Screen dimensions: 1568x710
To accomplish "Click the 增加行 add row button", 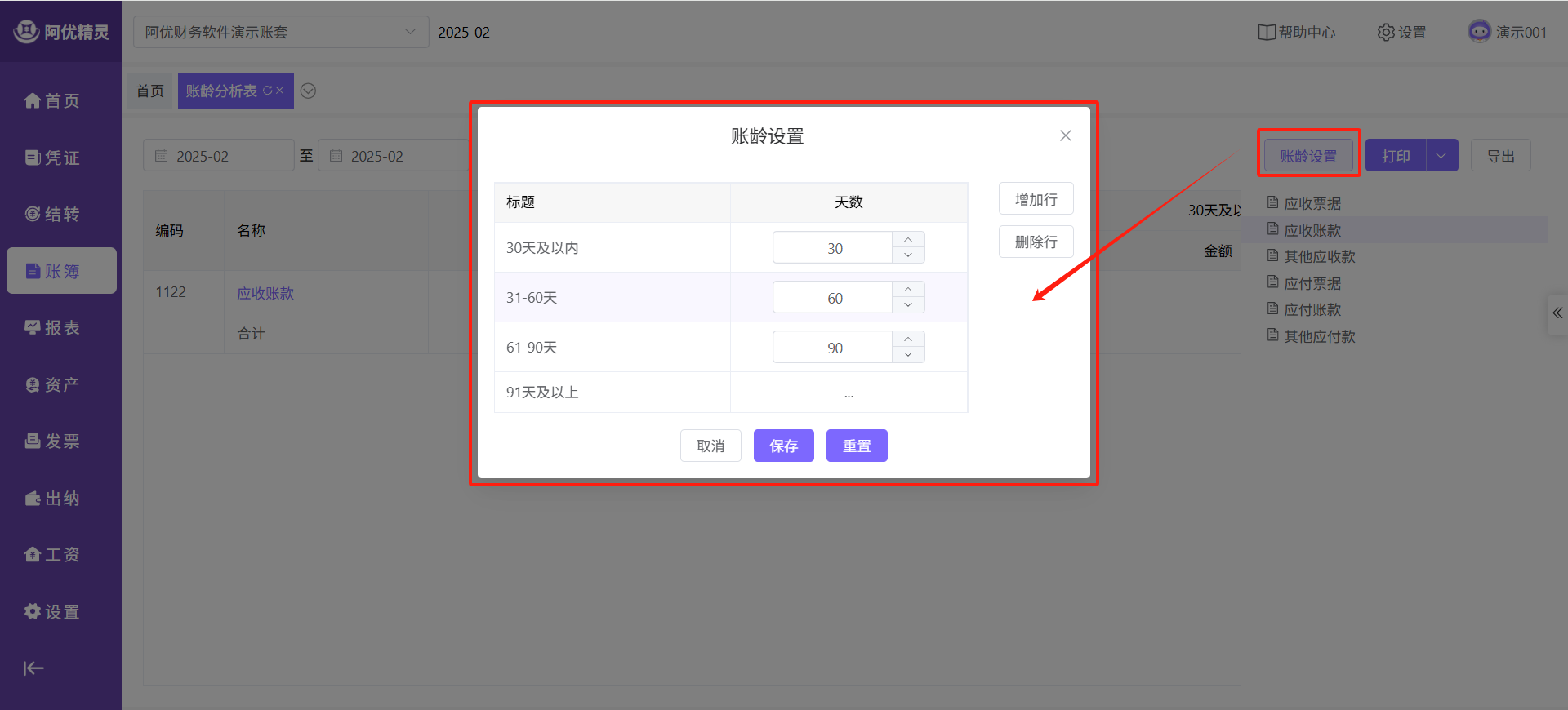I will pos(1036,199).
